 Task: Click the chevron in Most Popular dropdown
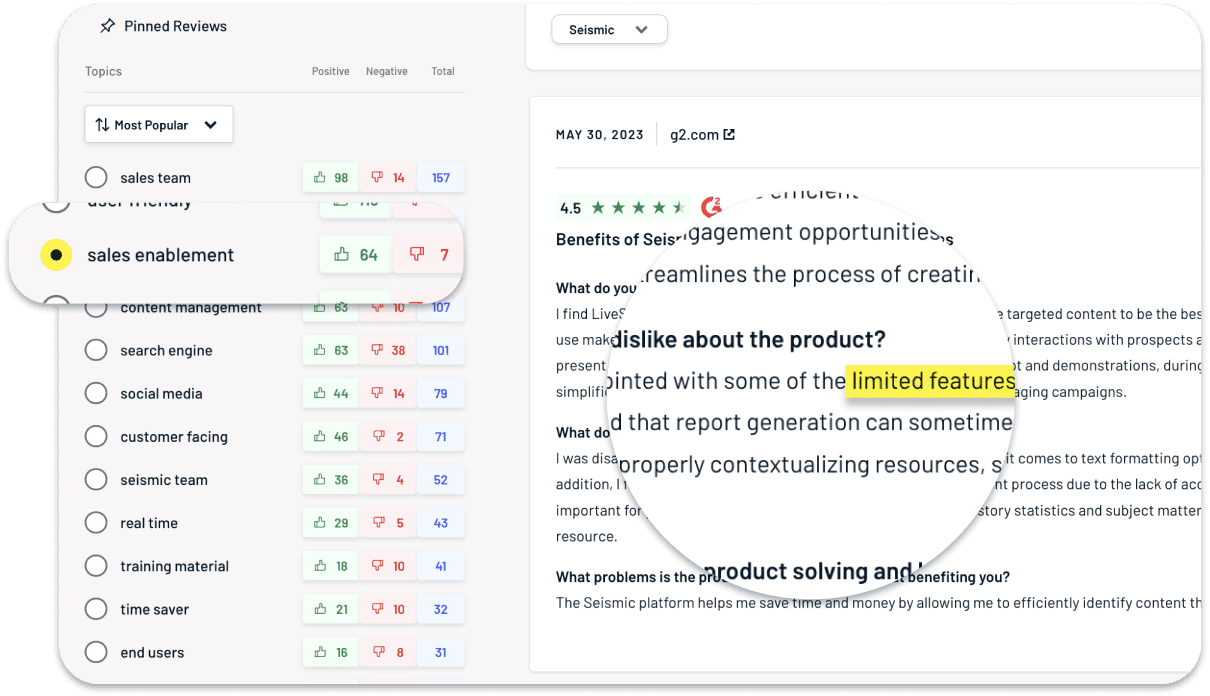click(x=211, y=125)
